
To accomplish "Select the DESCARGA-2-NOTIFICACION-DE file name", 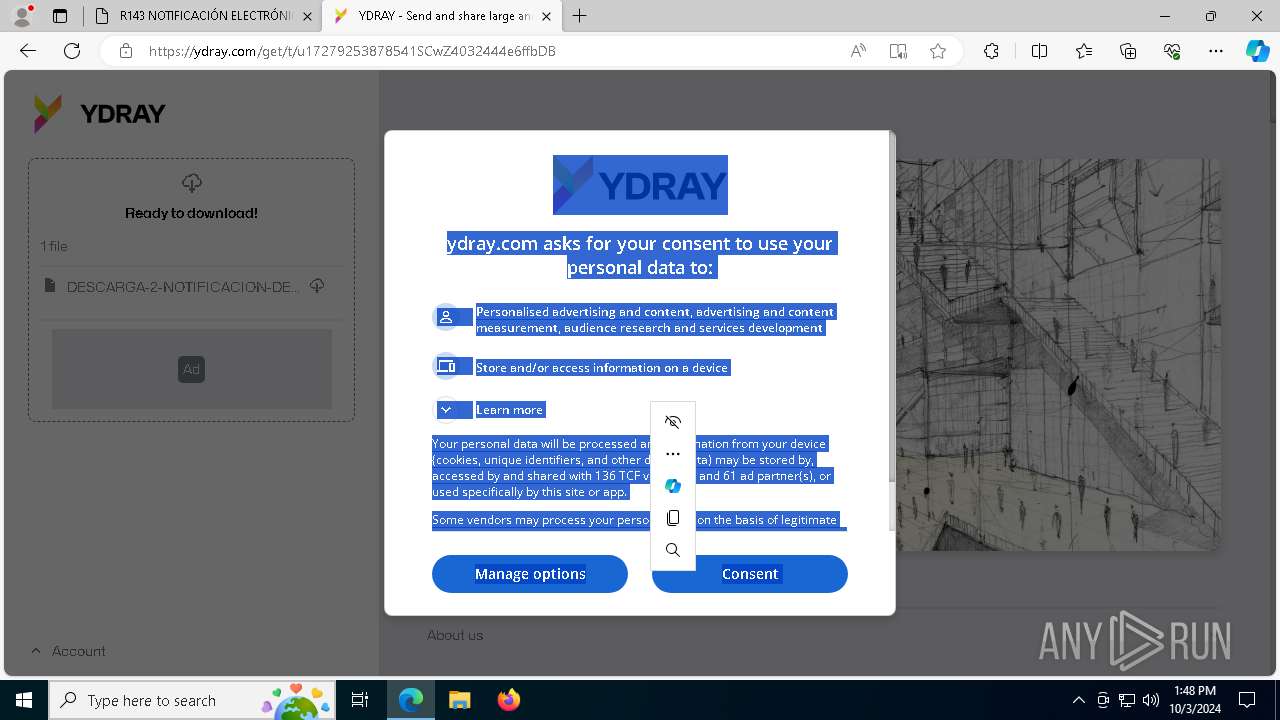I will pyautogui.click(x=183, y=287).
